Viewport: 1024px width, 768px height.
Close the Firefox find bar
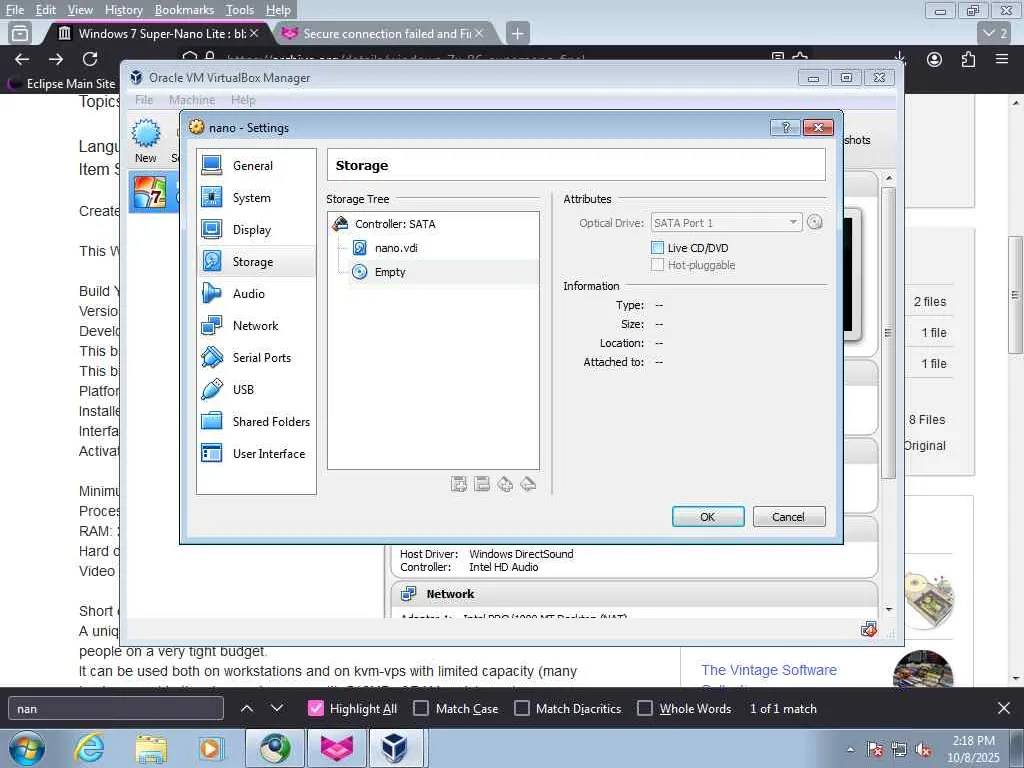click(x=1004, y=708)
